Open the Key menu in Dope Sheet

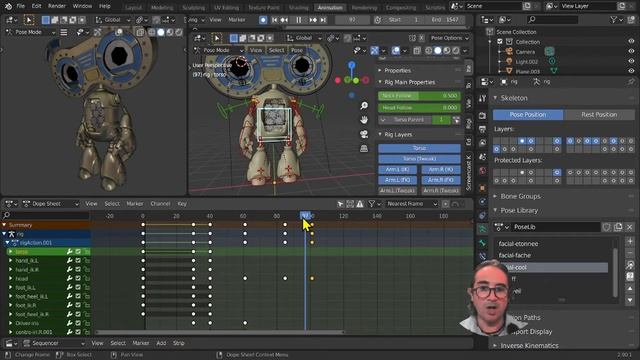[182, 204]
